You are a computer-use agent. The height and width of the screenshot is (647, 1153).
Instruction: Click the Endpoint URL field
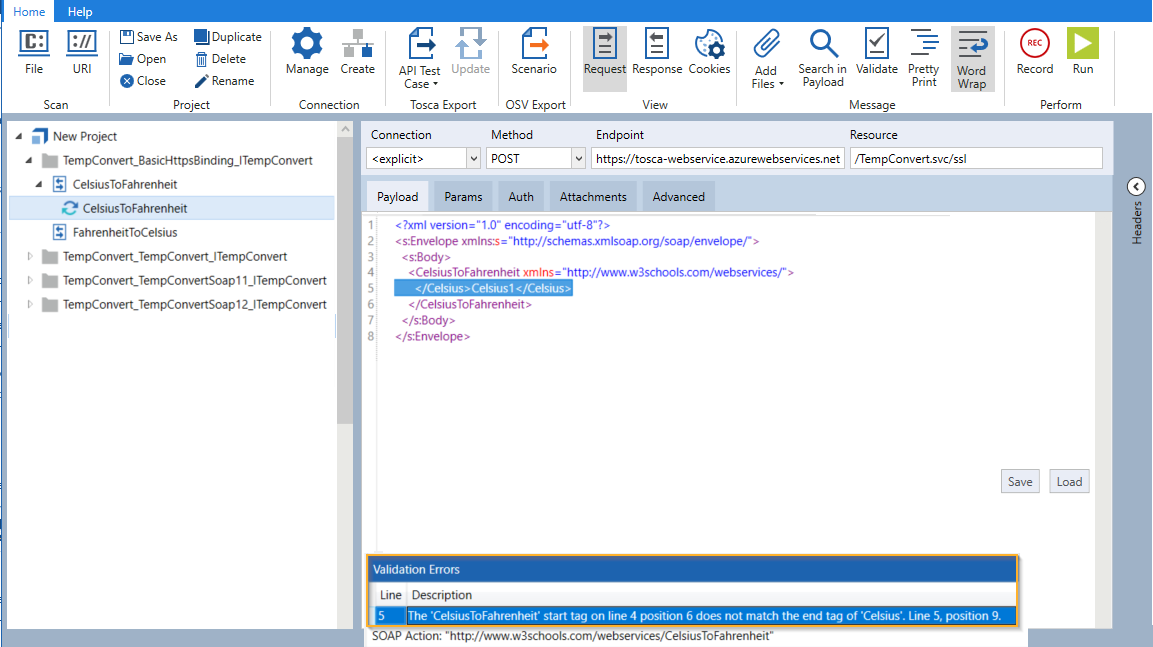(717, 158)
